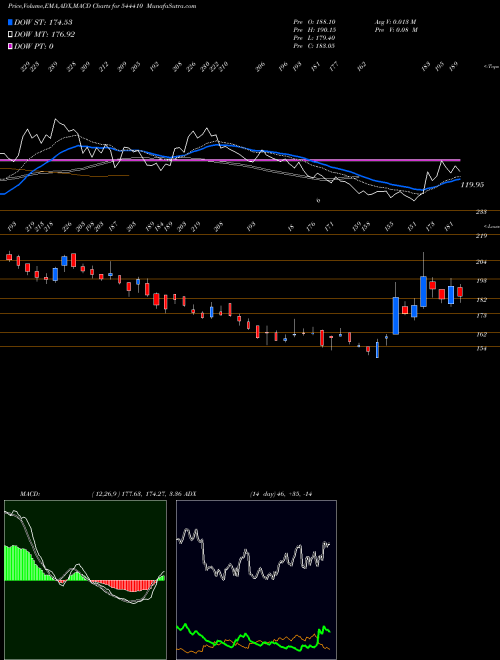Screen dimensions: 500x660
Task: Click the 204 price axis label
Action: tap(481, 262)
